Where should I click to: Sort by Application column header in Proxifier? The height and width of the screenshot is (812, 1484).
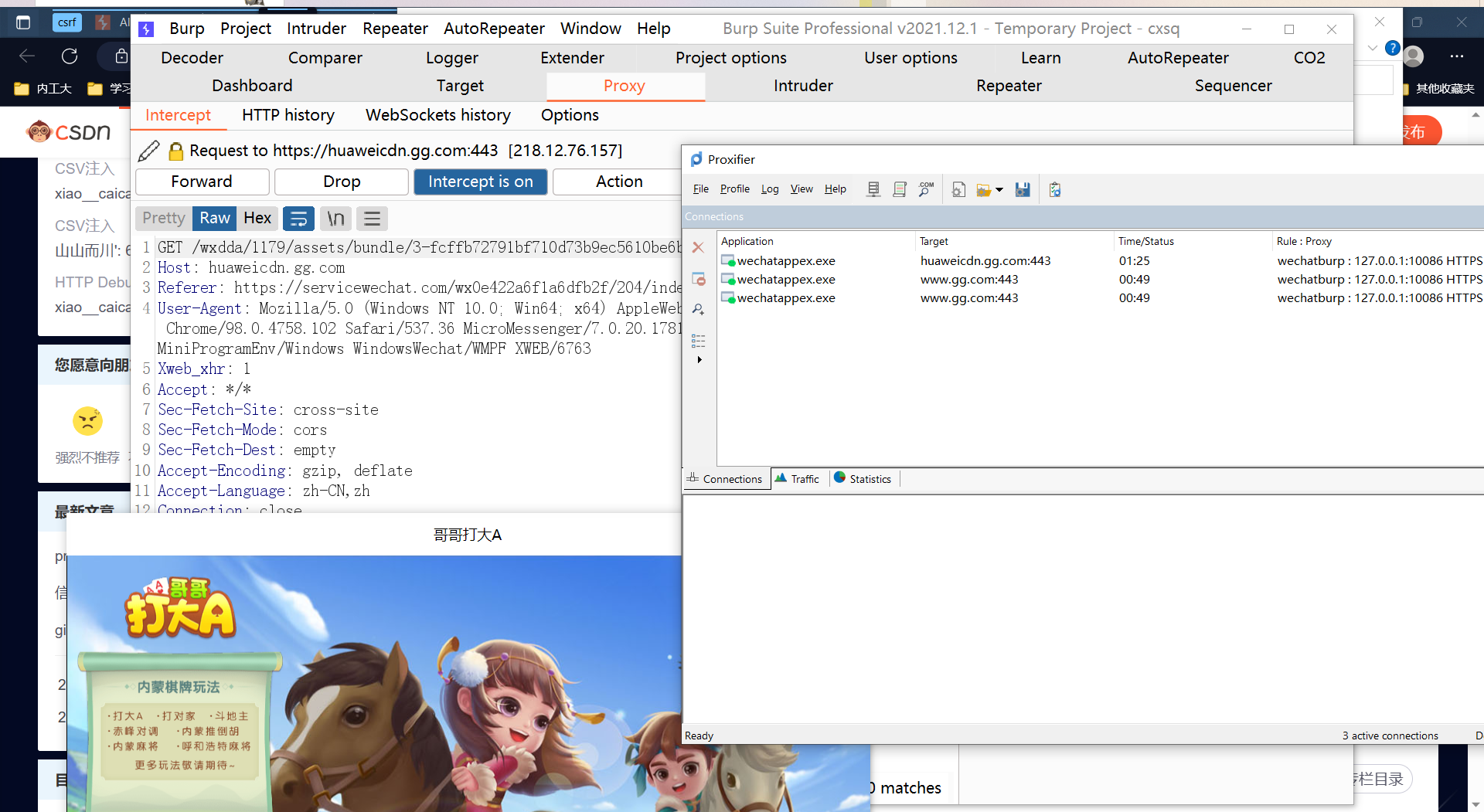[x=816, y=241]
